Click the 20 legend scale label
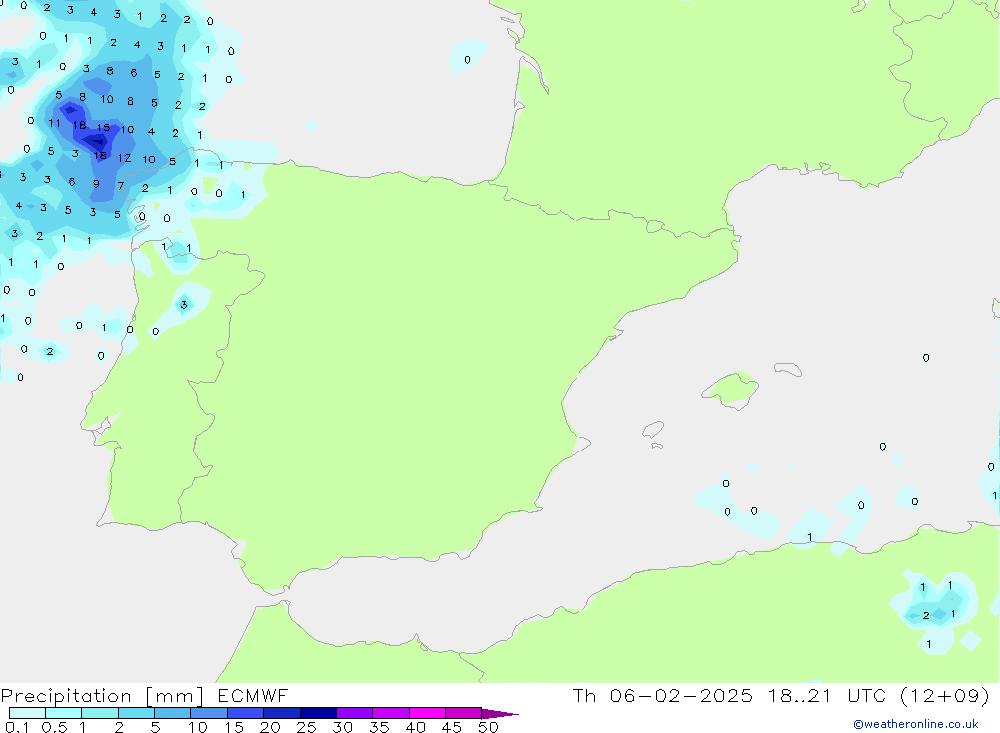Screen dimensions: 1000x733 click(270, 727)
